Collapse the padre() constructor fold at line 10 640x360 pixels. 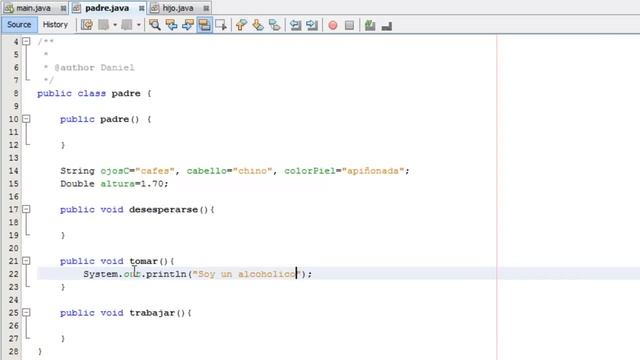(x=26, y=119)
